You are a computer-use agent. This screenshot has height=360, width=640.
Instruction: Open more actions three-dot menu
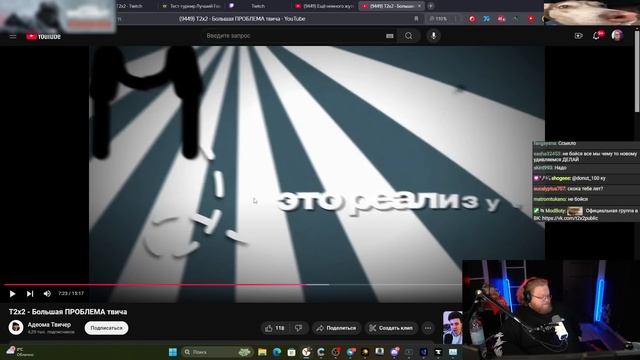click(x=428, y=328)
